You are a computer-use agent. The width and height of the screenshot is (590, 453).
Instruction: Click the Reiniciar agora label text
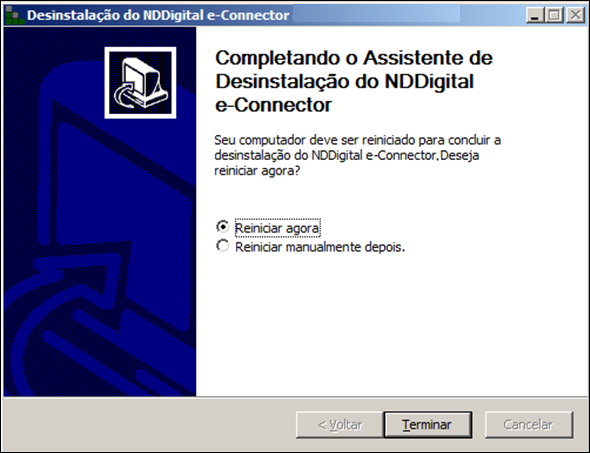pyautogui.click(x=278, y=228)
